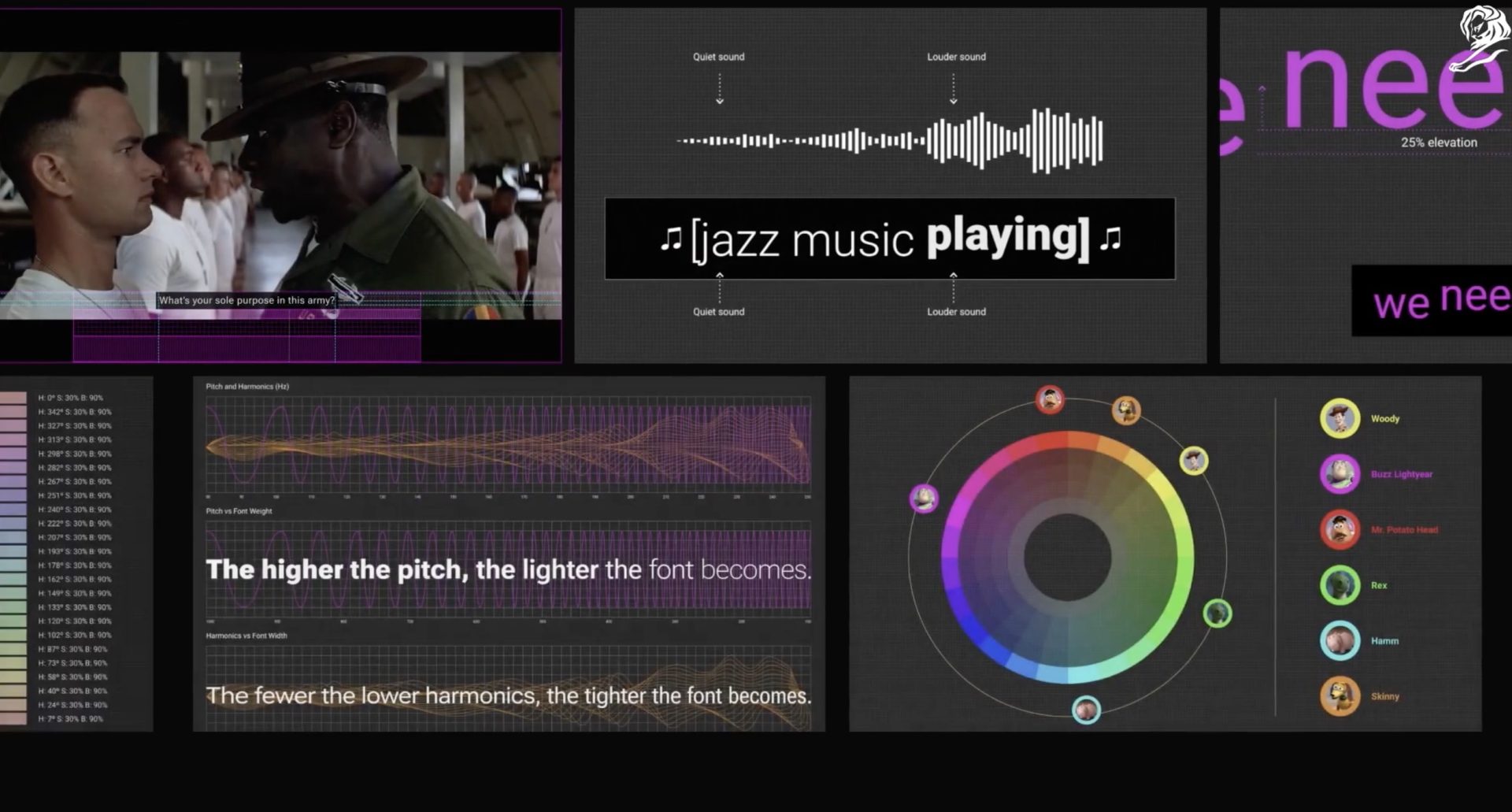Pick the swatch beside 'H: 58° S: 30% B: 90%'
This screenshot has width=1512, height=812.
click(13, 677)
